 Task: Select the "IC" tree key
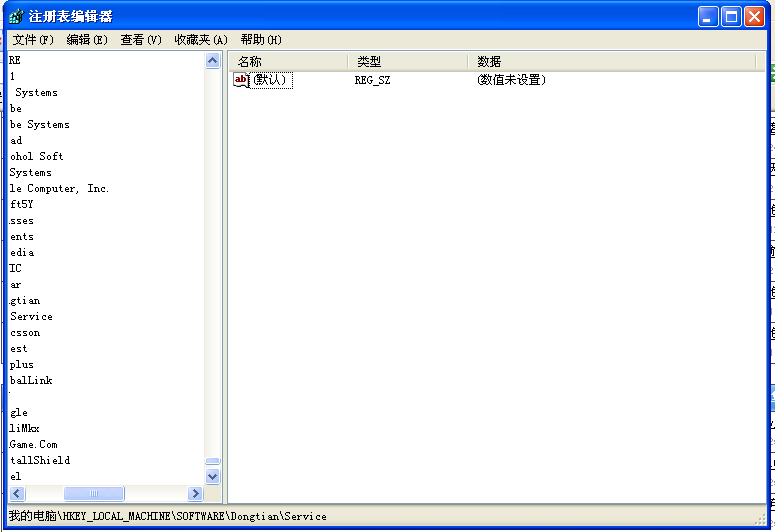15,268
